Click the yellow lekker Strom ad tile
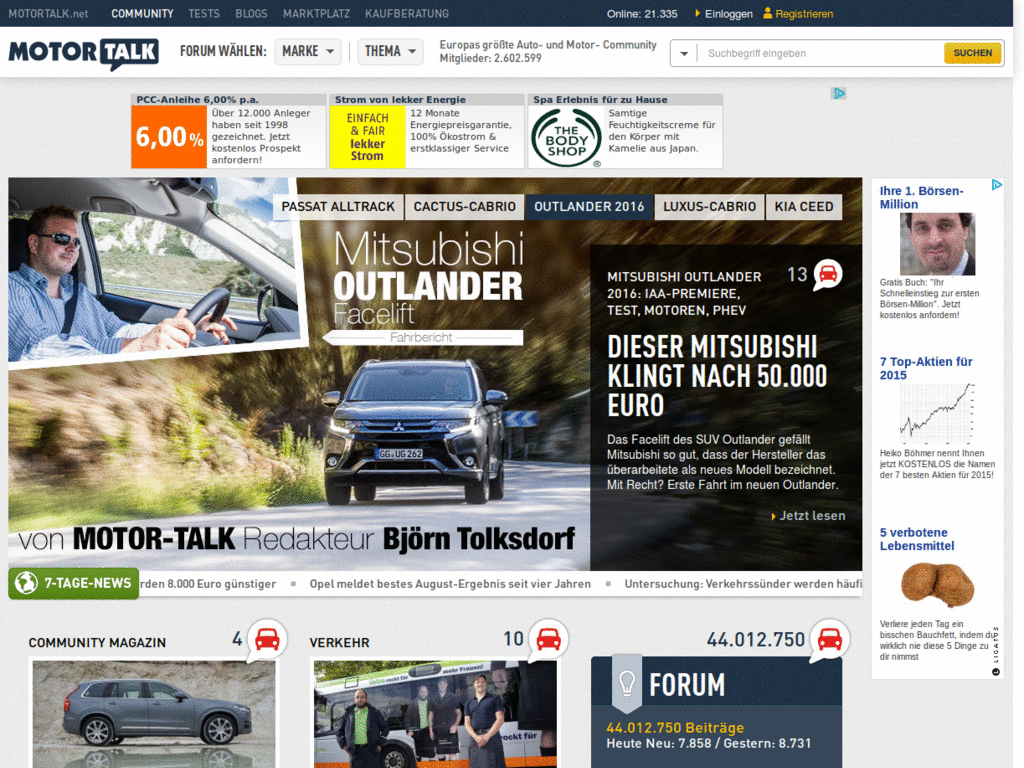The height and width of the screenshot is (768, 1024). (367, 137)
